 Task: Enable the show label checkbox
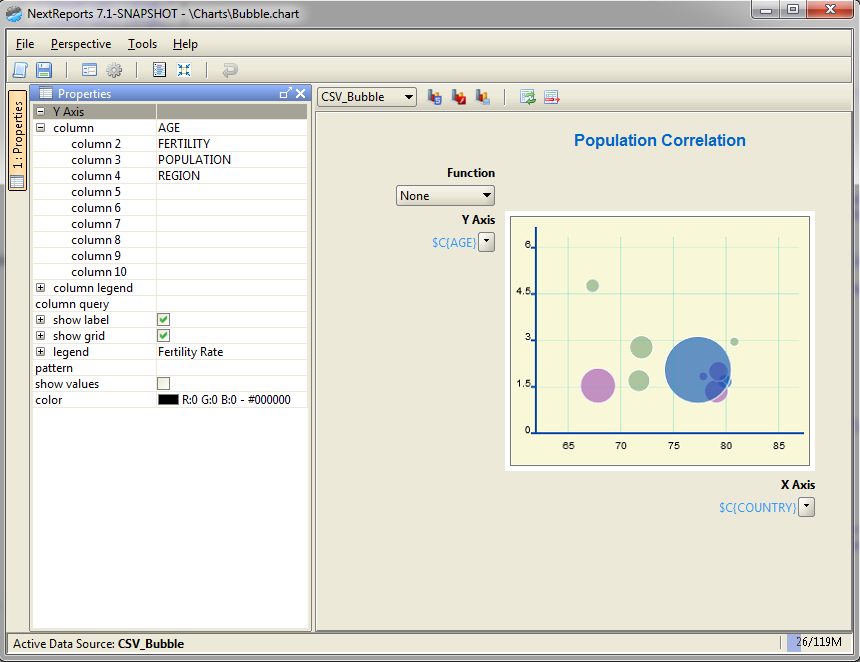(163, 319)
